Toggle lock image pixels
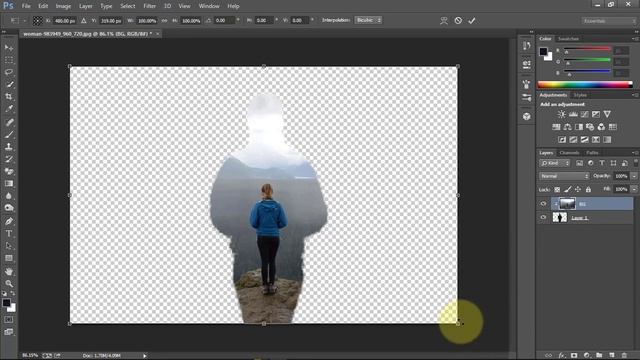The width and height of the screenshot is (640, 360). click(568, 189)
